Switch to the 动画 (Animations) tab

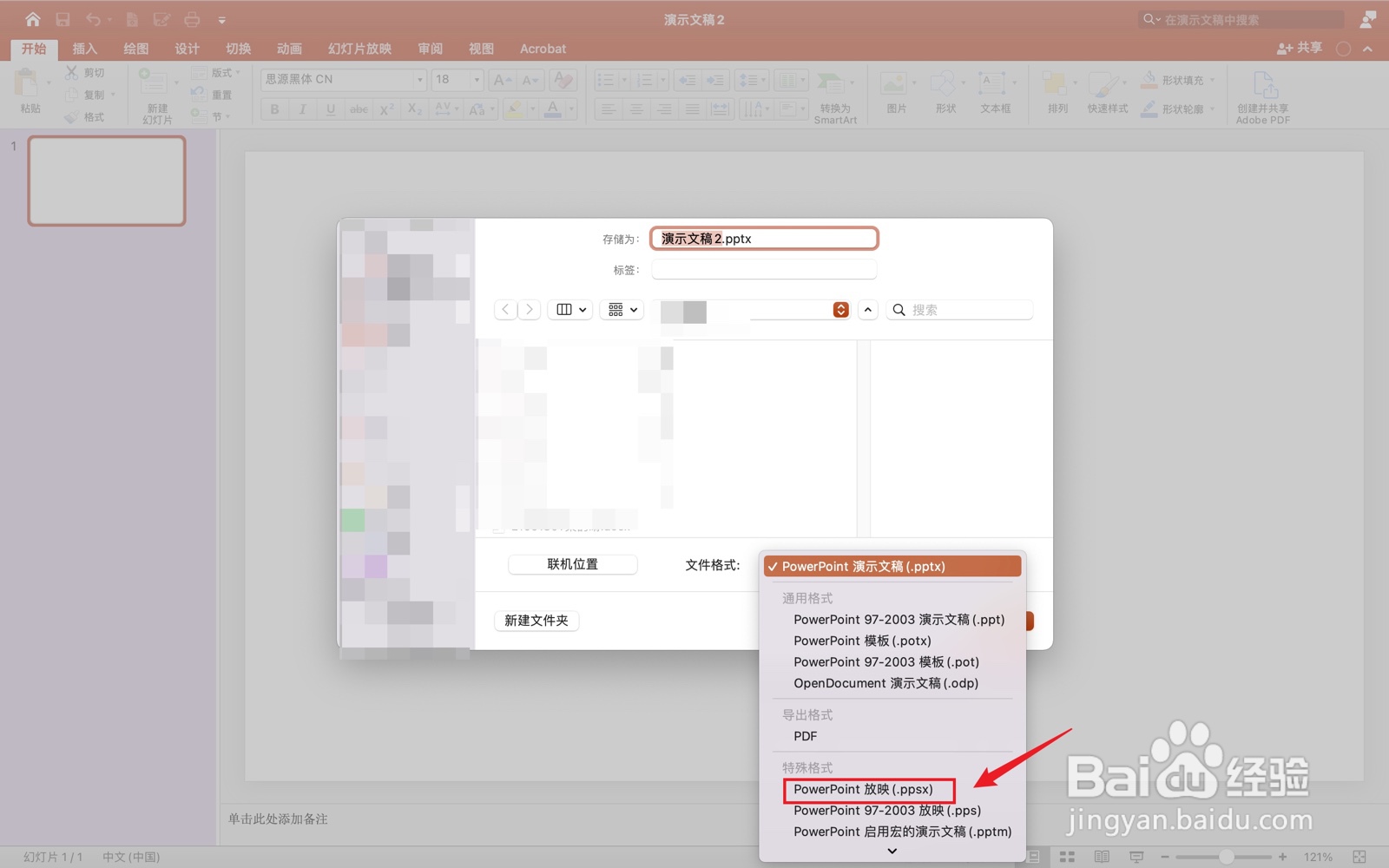[289, 49]
